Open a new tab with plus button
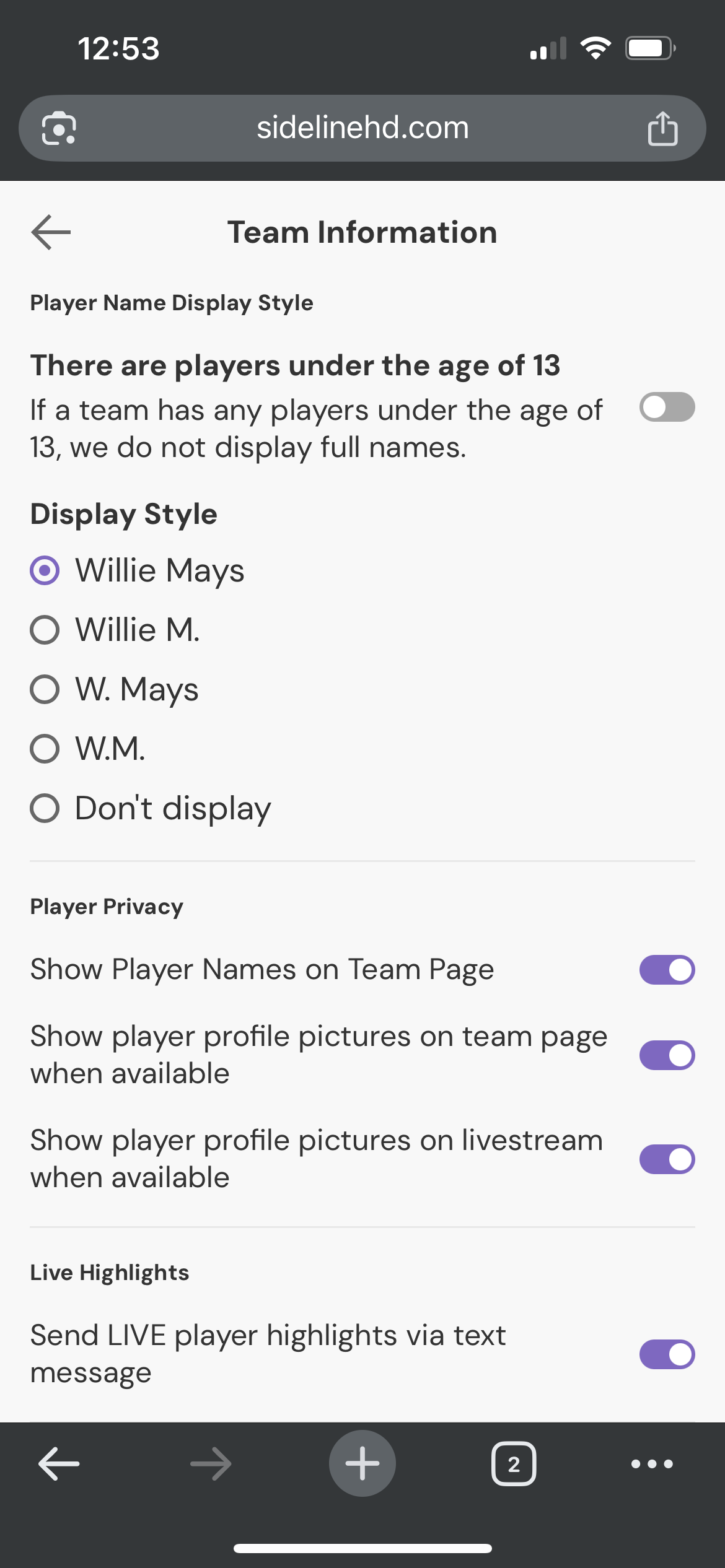Screen dimensions: 725x1568 (362, 1463)
